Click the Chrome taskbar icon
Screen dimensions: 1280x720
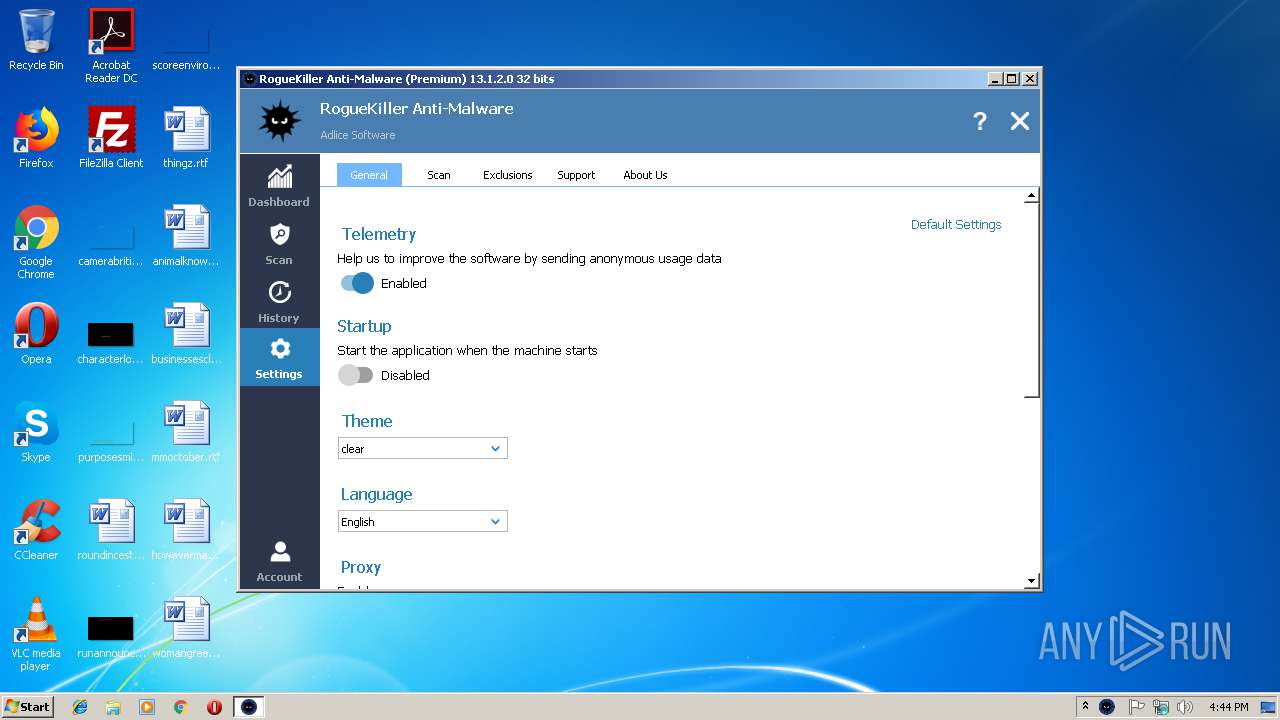[x=180, y=707]
